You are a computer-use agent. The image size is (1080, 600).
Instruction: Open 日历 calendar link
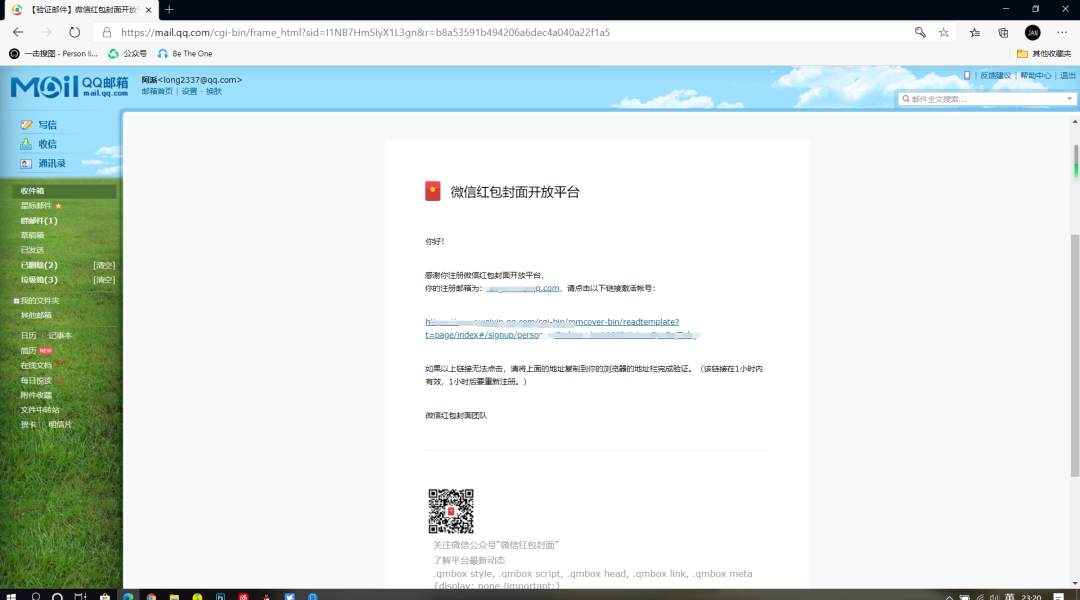(x=28, y=335)
